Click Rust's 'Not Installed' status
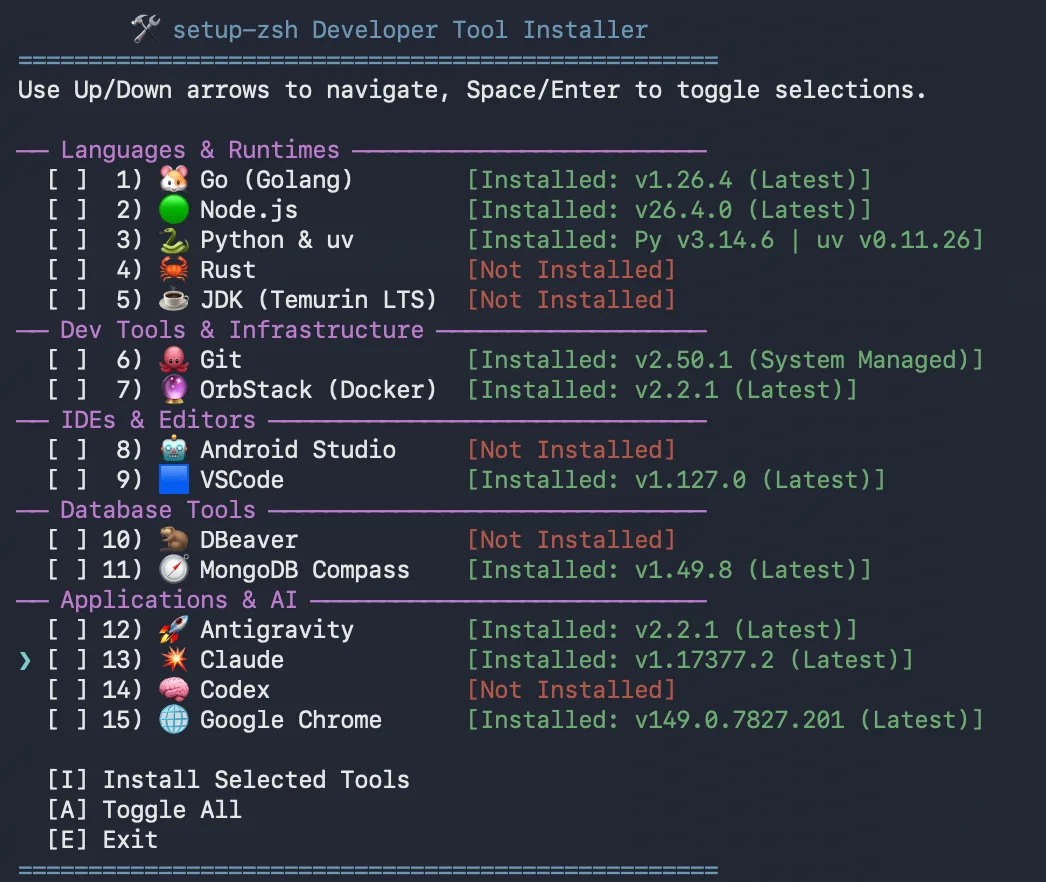1046x882 pixels. pyautogui.click(x=572, y=270)
